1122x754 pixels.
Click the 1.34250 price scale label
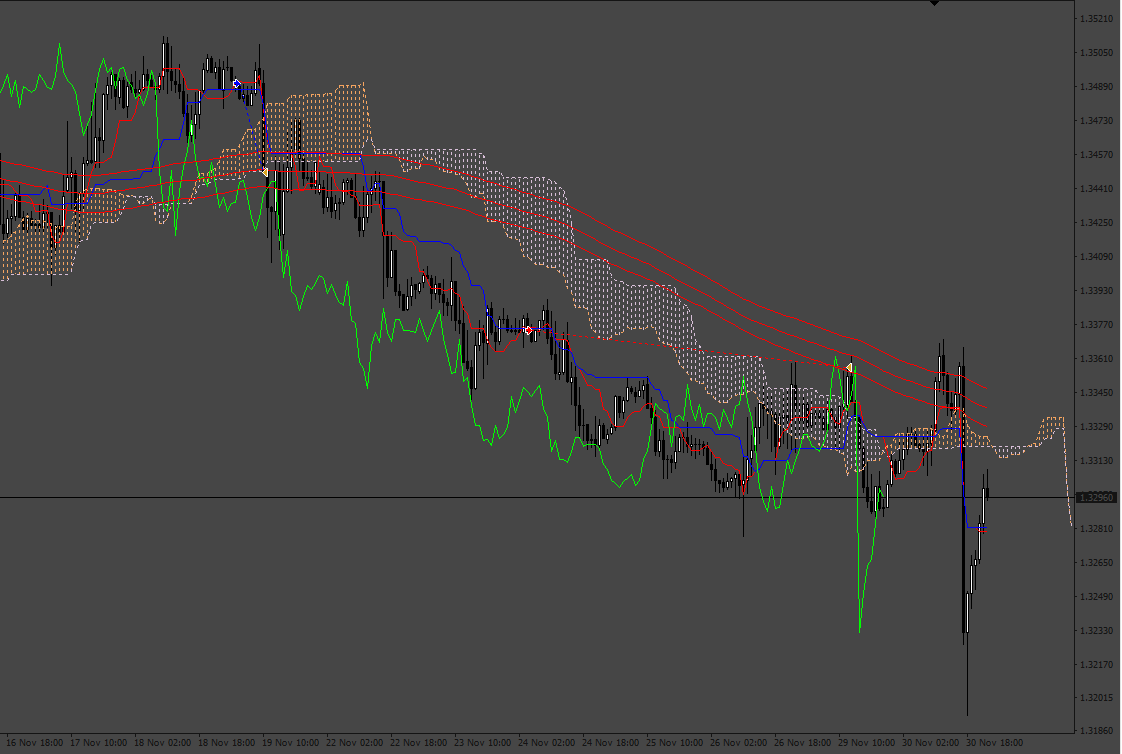tap(1096, 222)
